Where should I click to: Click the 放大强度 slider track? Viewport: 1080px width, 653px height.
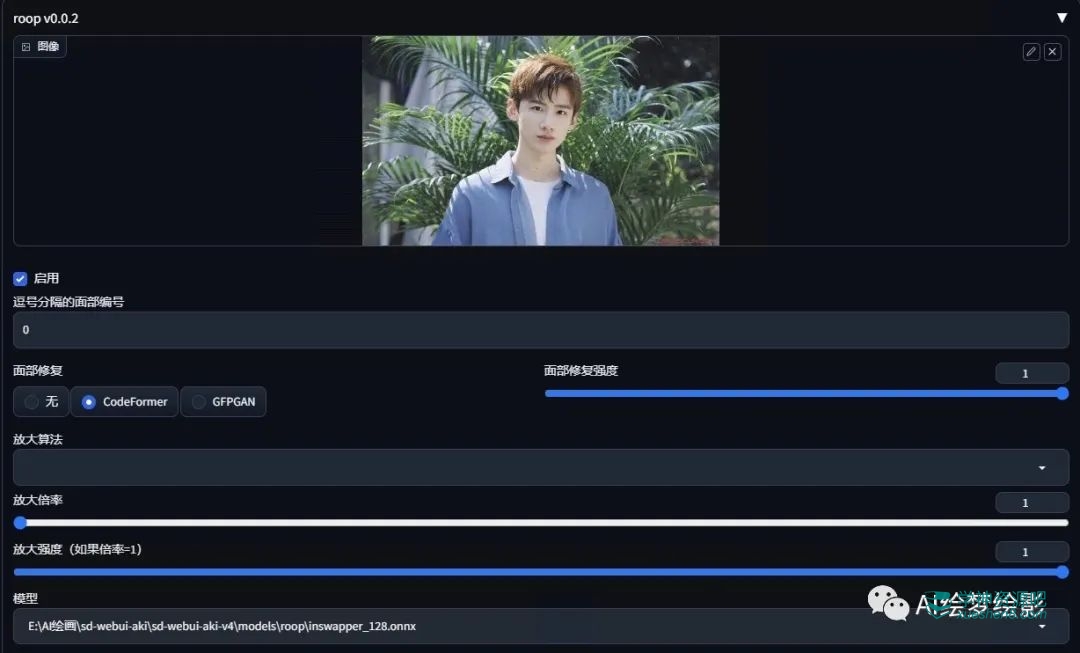540,572
